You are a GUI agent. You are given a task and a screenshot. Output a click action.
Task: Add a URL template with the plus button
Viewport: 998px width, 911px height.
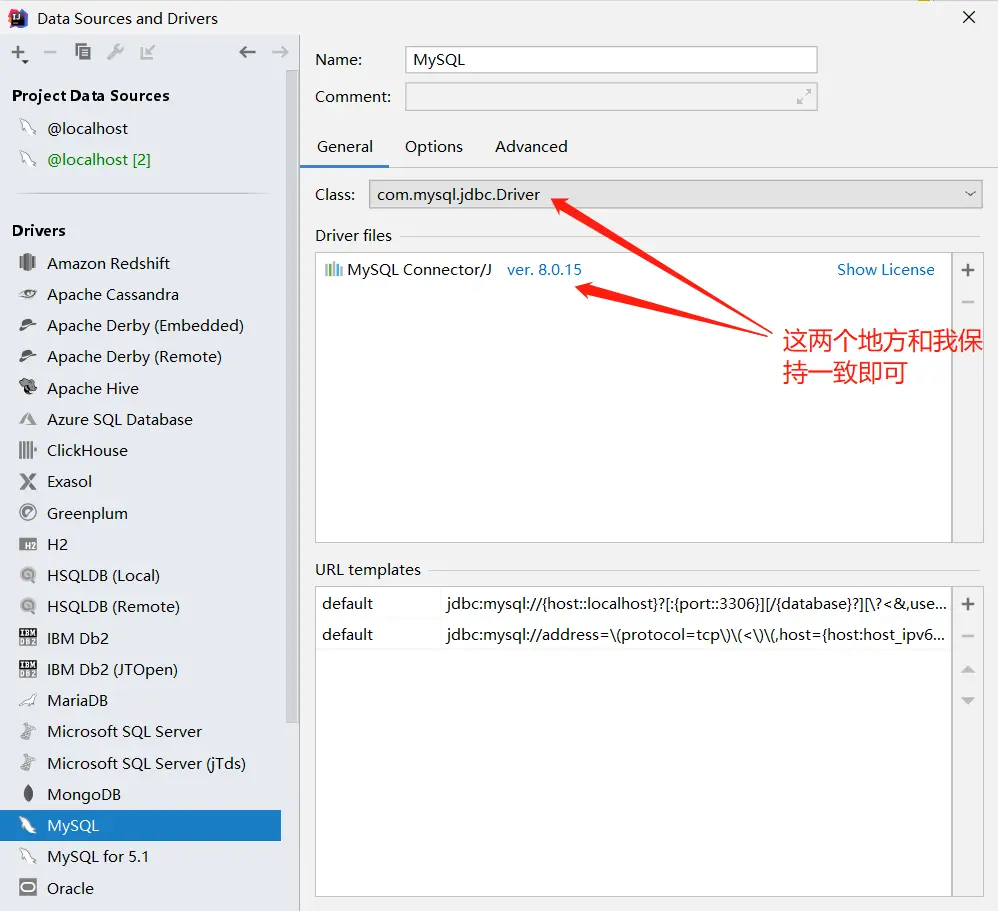click(968, 604)
